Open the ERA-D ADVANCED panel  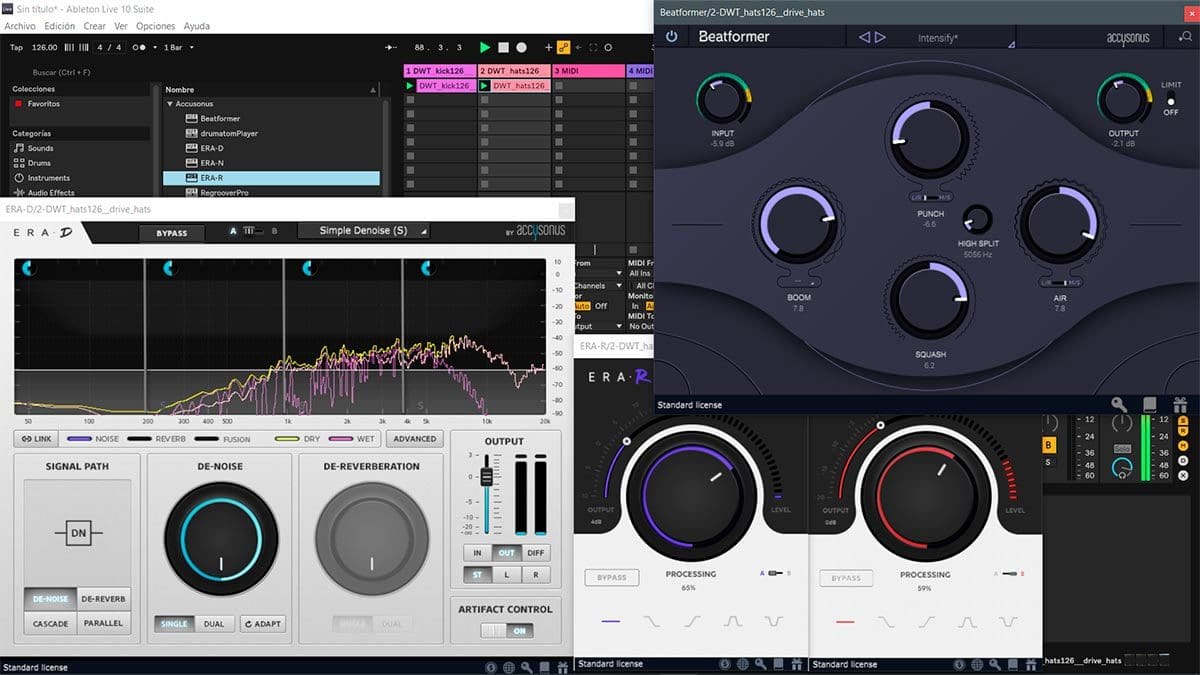pyautogui.click(x=414, y=439)
